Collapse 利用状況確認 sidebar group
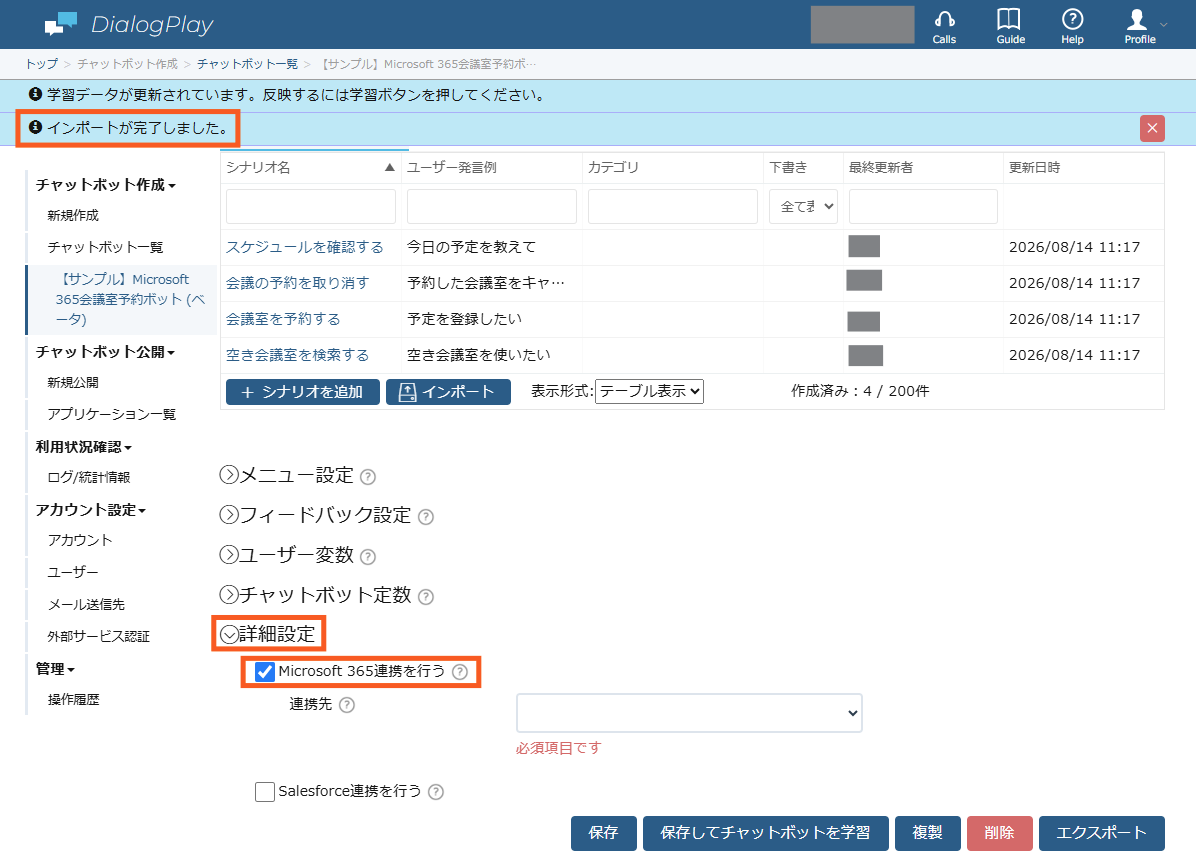The height and width of the screenshot is (861, 1196). [83, 447]
